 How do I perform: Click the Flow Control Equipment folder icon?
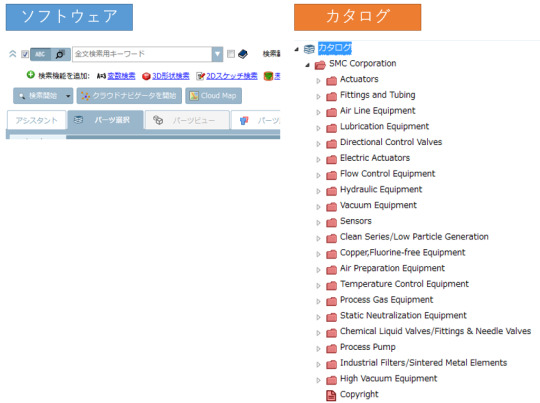tap(331, 175)
